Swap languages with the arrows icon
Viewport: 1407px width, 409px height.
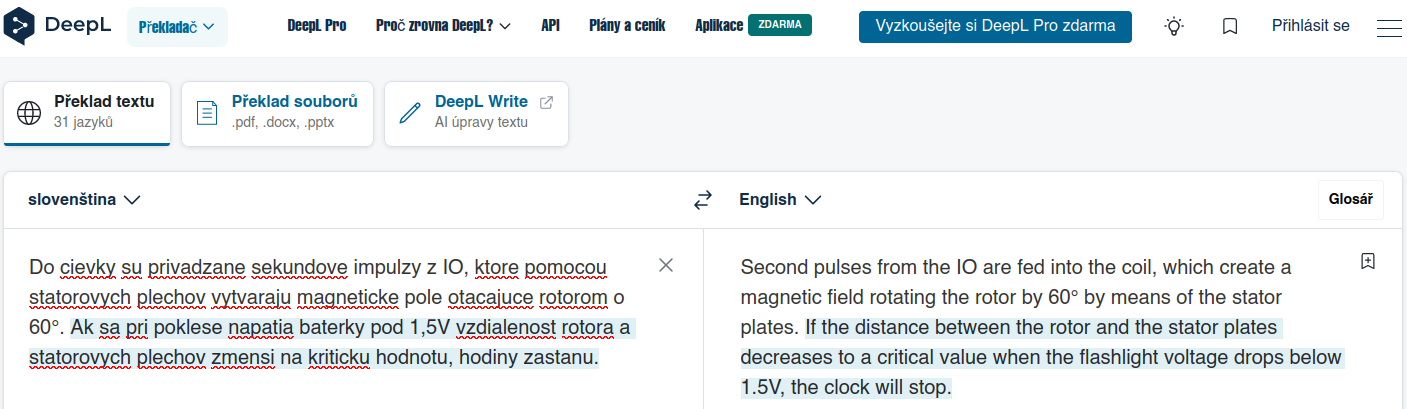[x=703, y=200]
